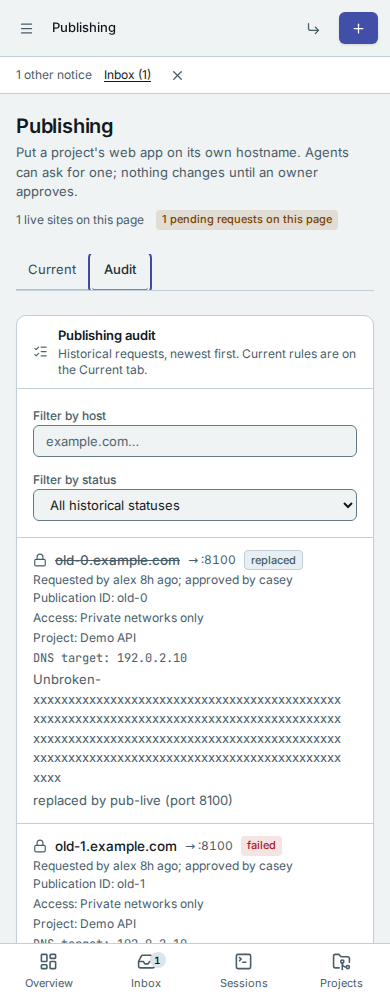Click the '1 live sites on this page' text
The image size is (390, 1000).
coord(80,220)
